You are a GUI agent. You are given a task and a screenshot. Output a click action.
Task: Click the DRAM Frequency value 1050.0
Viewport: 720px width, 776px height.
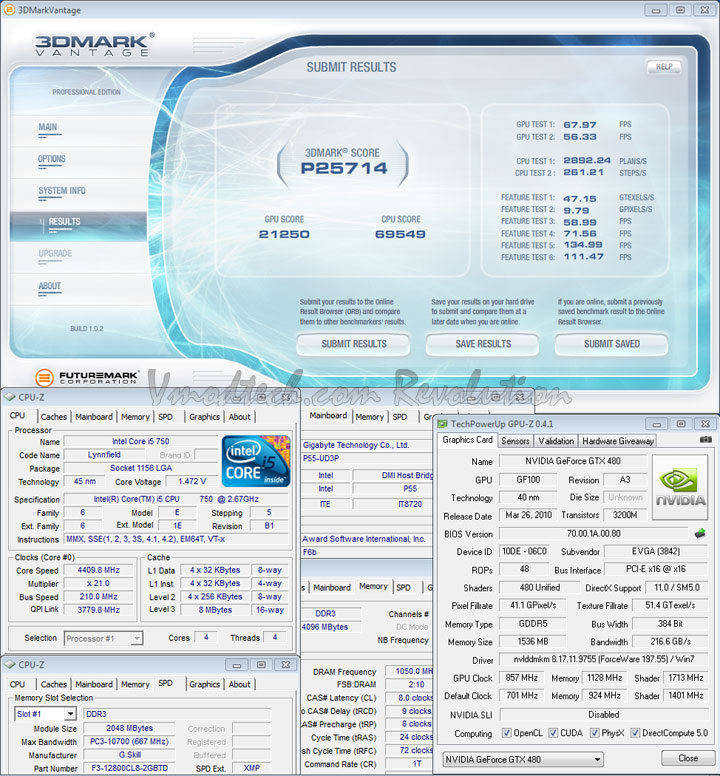click(x=410, y=671)
